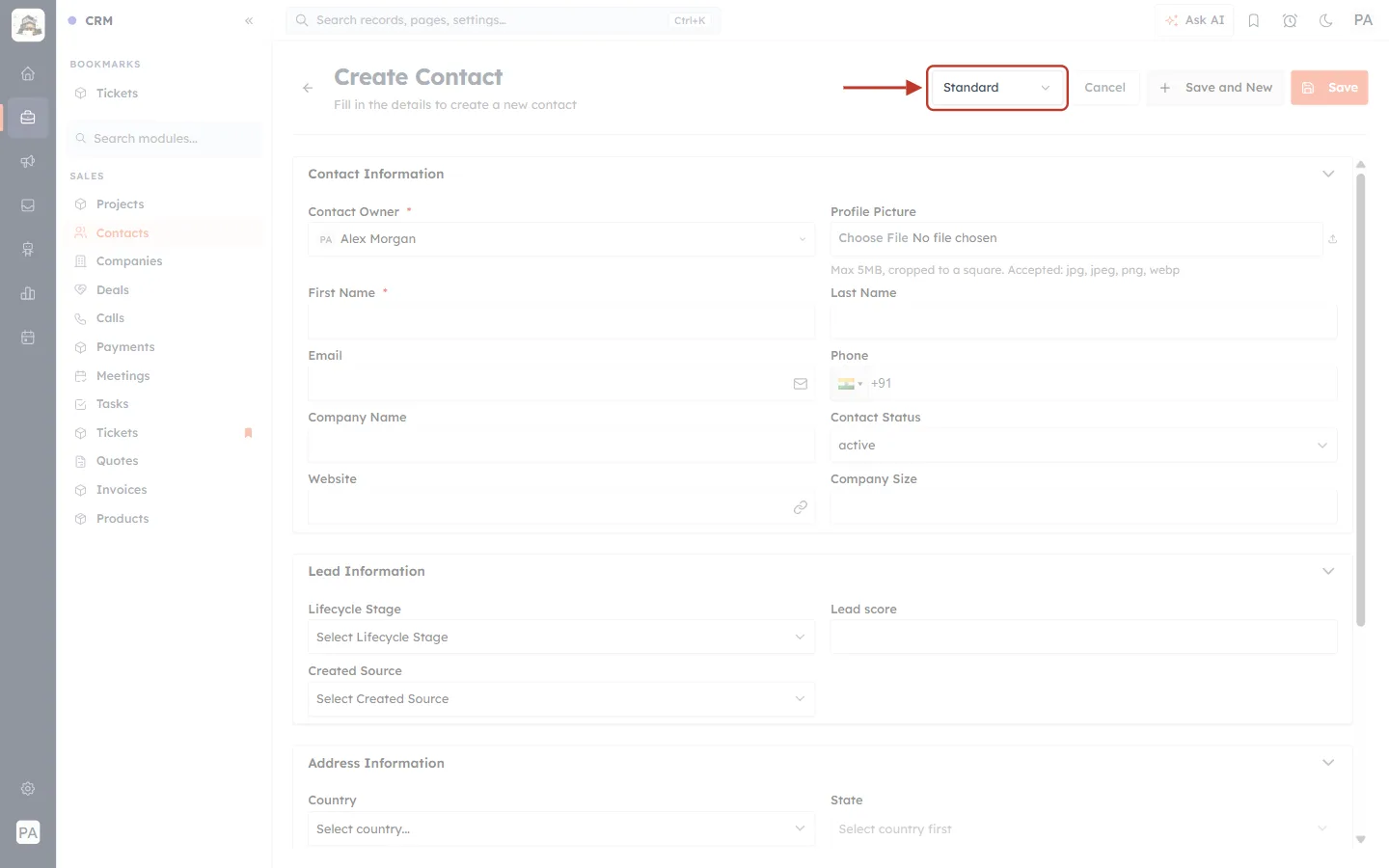Click the envelope icon in Email field
The height and width of the screenshot is (868, 1389).
click(801, 384)
